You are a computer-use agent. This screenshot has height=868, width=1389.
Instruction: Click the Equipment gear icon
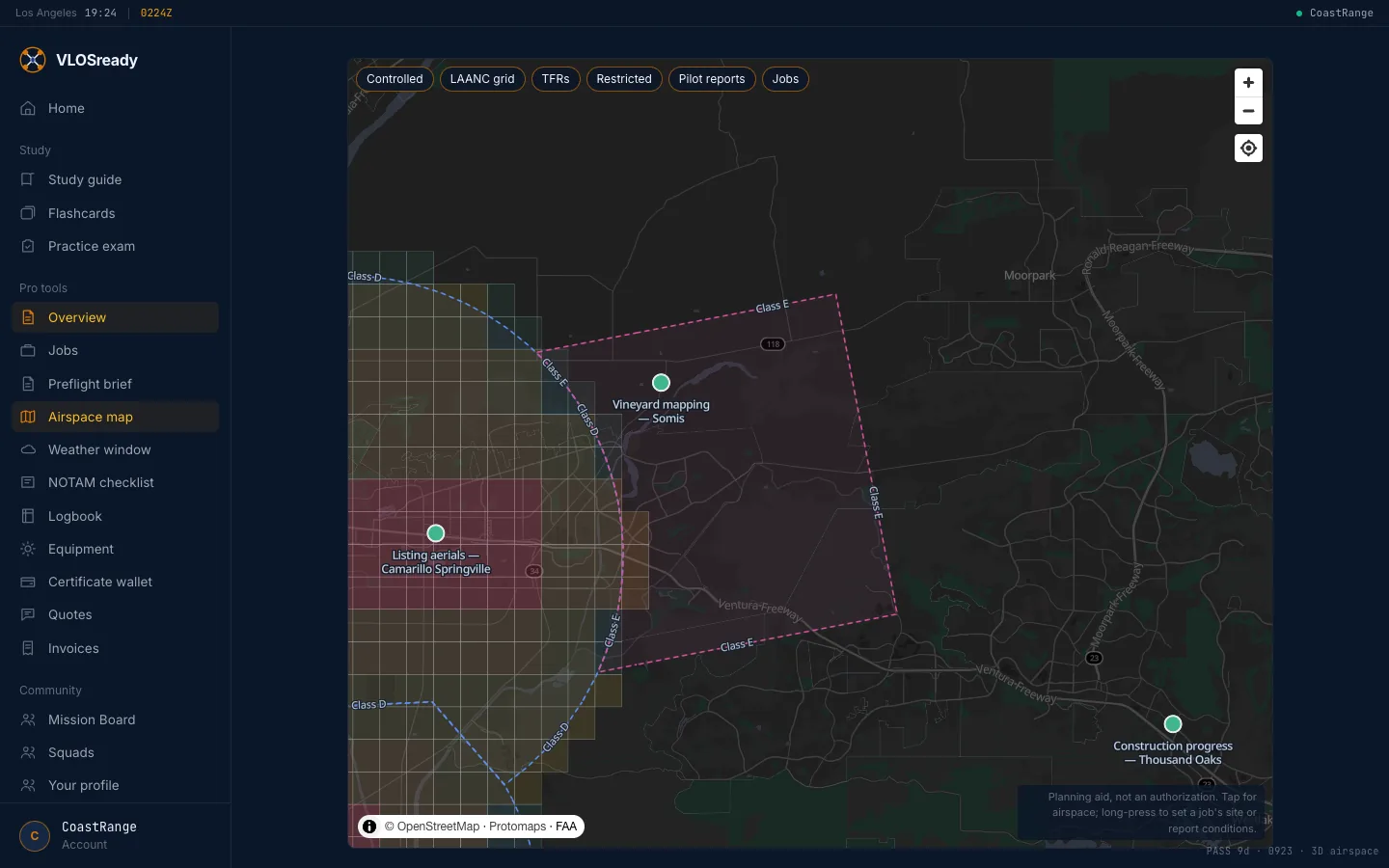(x=28, y=549)
